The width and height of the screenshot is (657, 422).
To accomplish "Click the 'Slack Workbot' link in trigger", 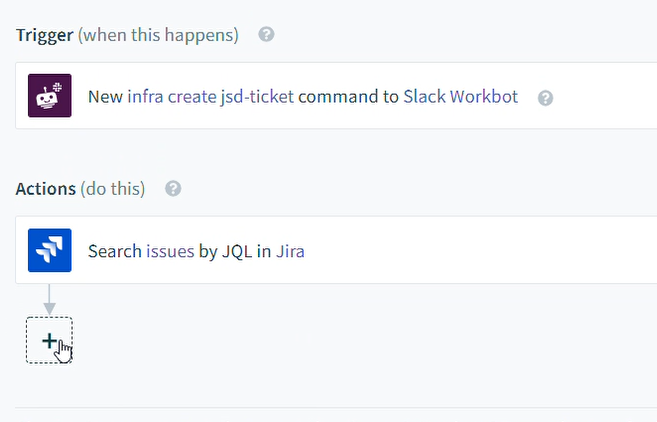I will [x=460, y=97].
